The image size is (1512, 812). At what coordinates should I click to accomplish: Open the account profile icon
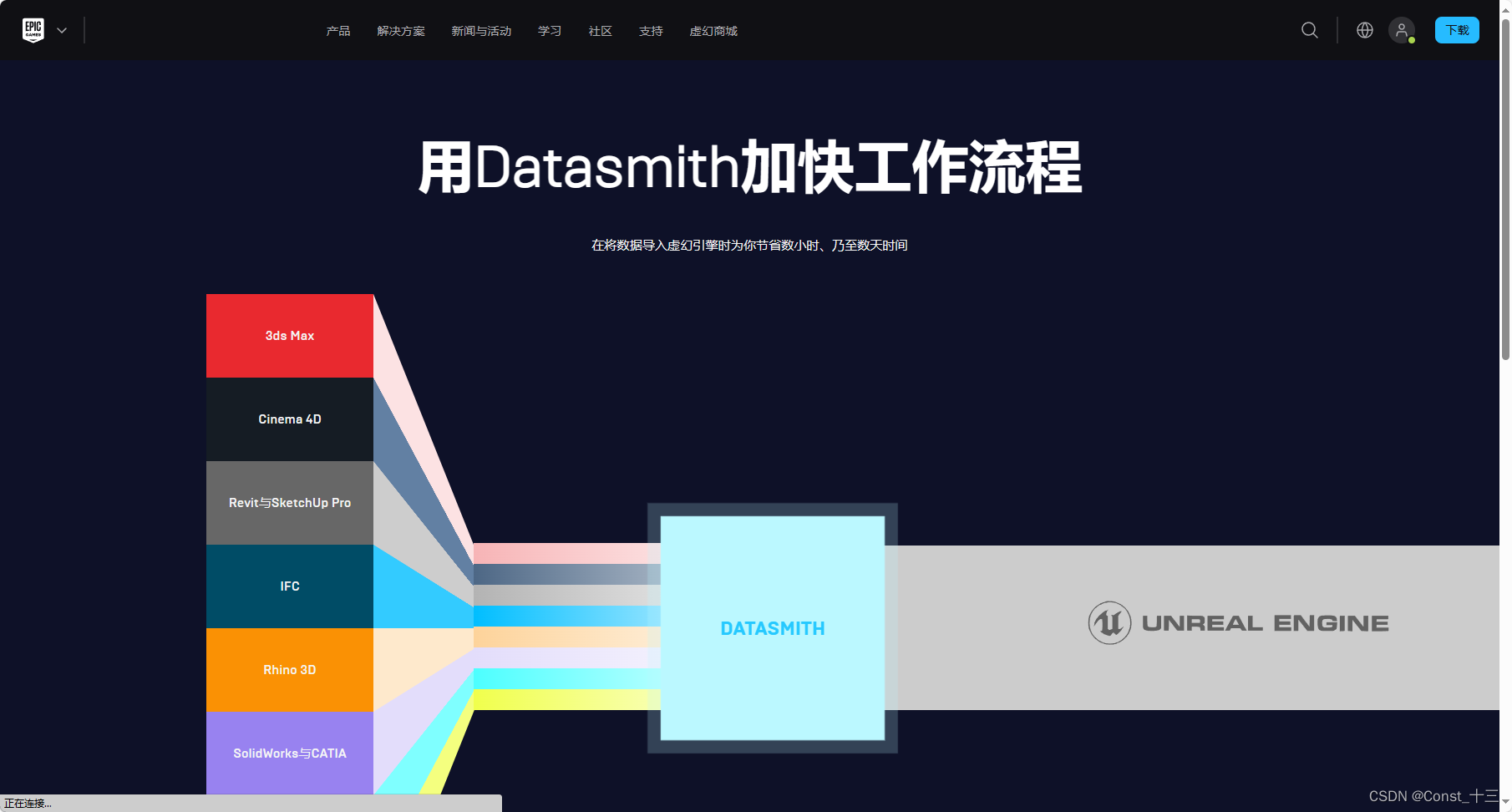click(x=1402, y=30)
